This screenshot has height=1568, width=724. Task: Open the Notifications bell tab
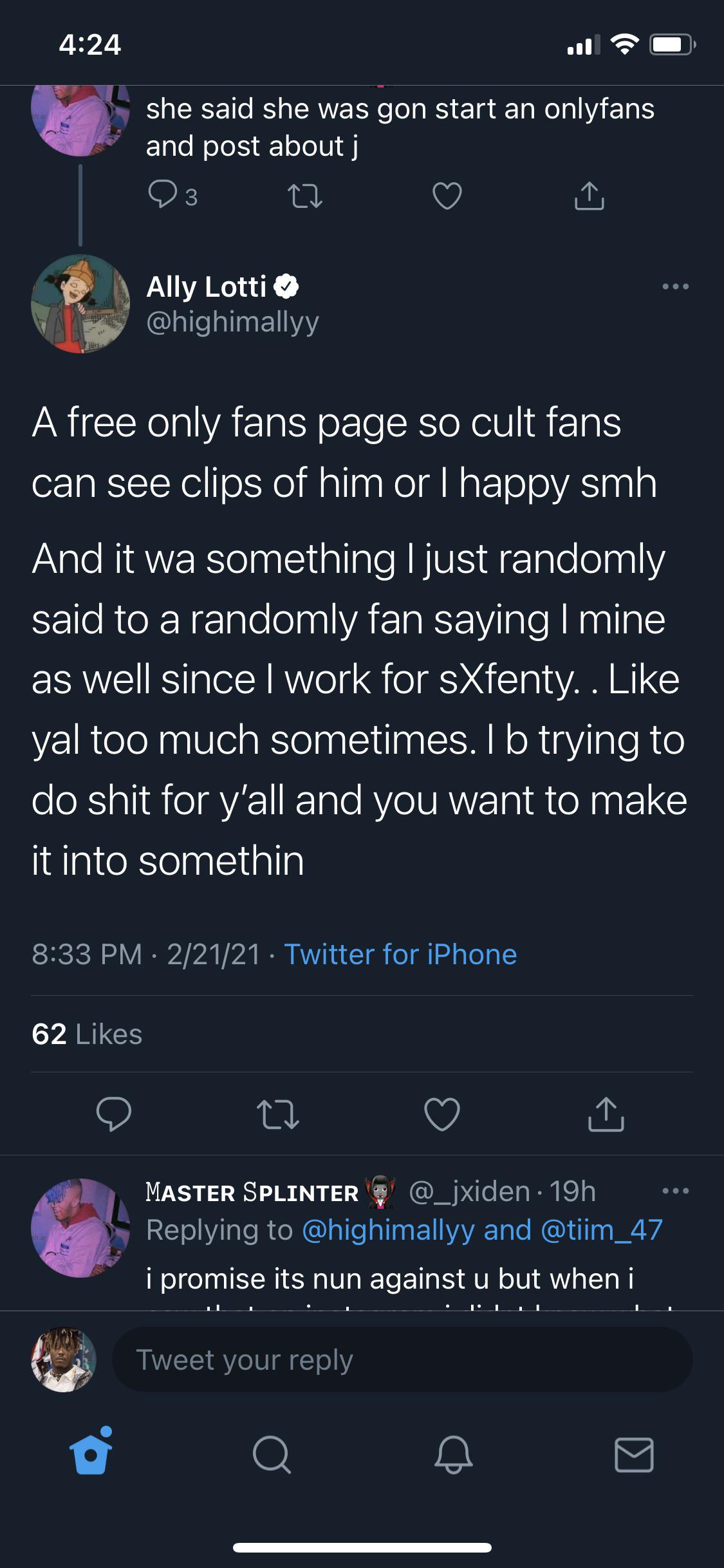tap(453, 1455)
